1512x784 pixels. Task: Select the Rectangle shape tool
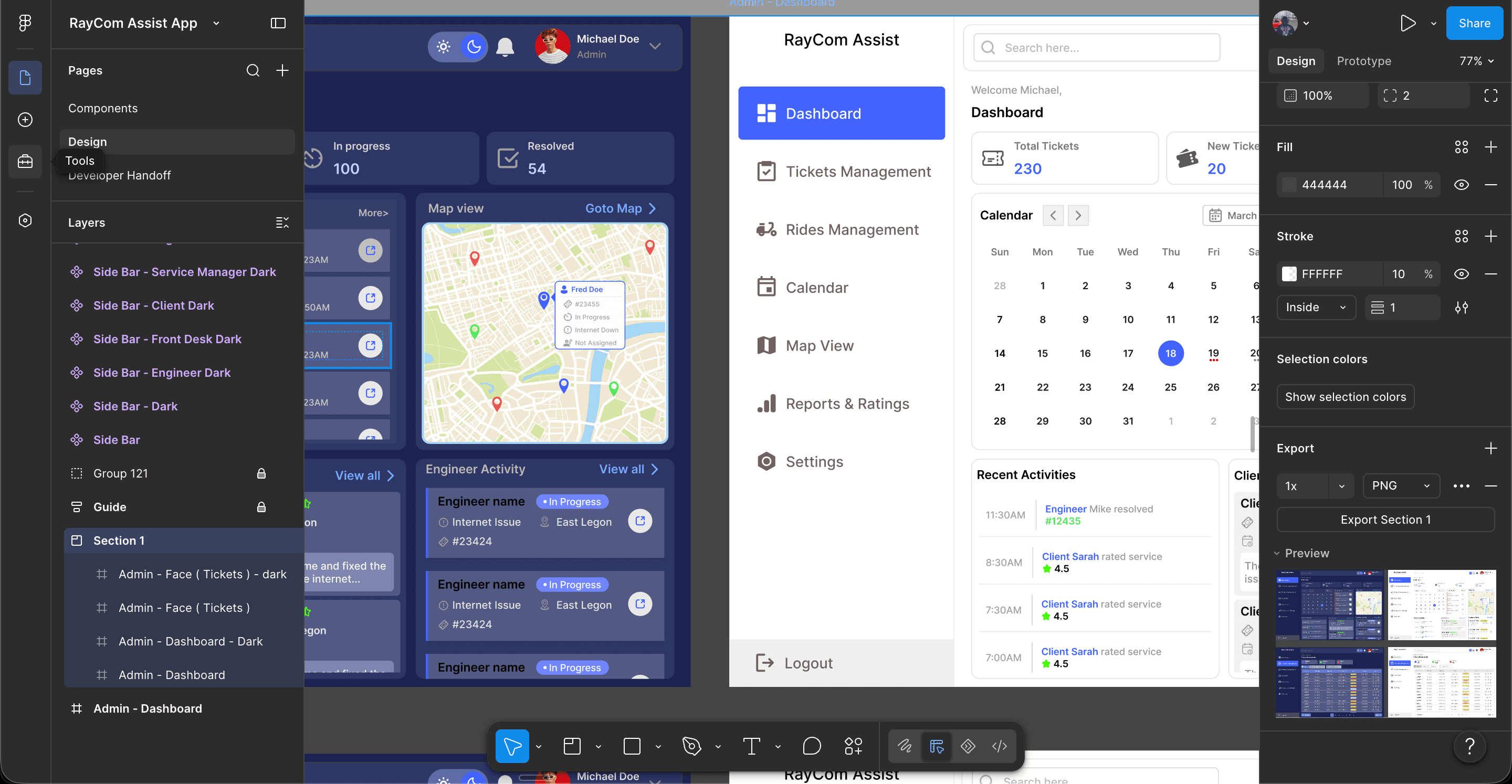pyautogui.click(x=632, y=746)
